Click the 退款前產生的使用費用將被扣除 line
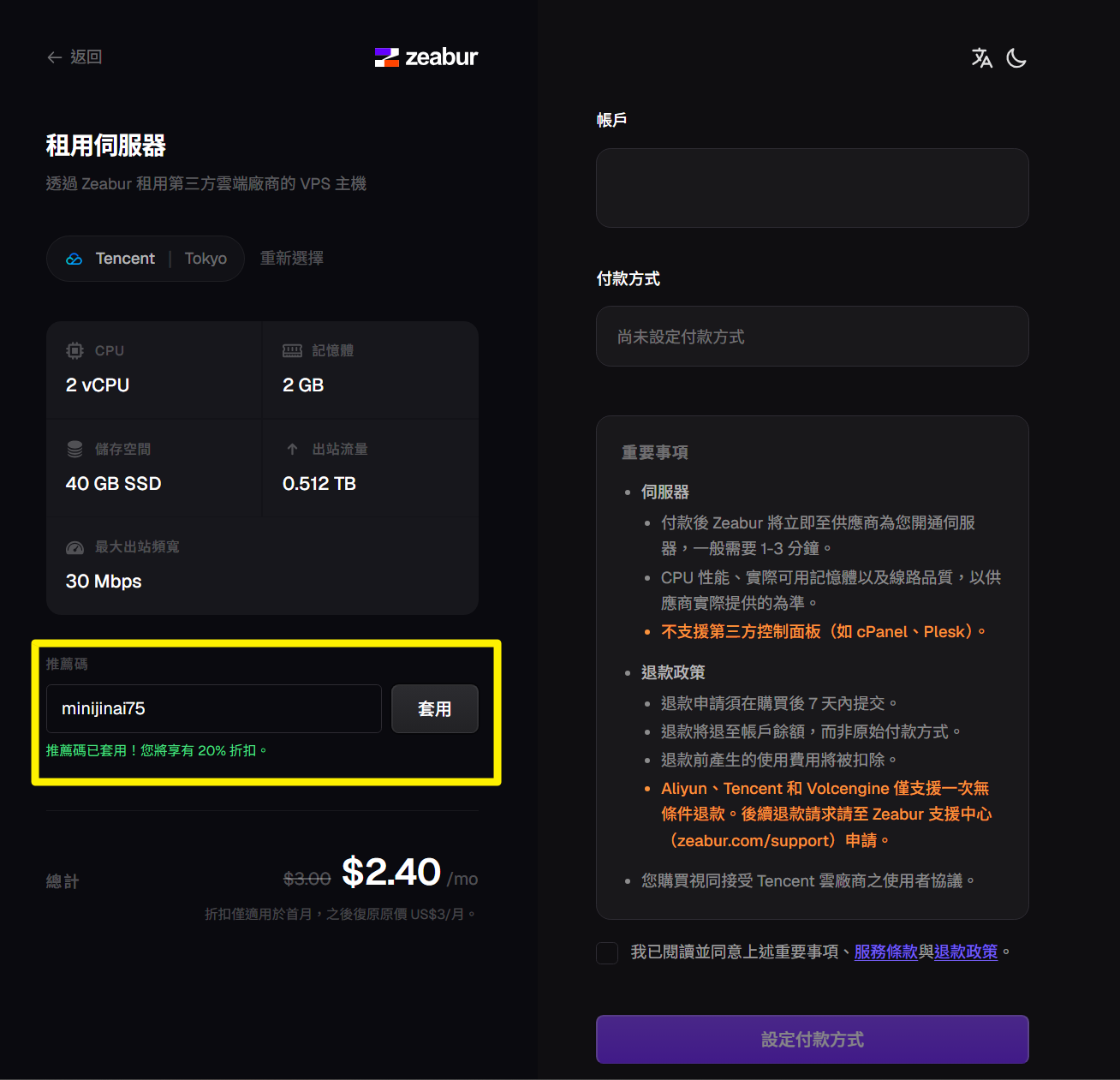Viewport: 1120px width, 1080px height. coord(779,760)
